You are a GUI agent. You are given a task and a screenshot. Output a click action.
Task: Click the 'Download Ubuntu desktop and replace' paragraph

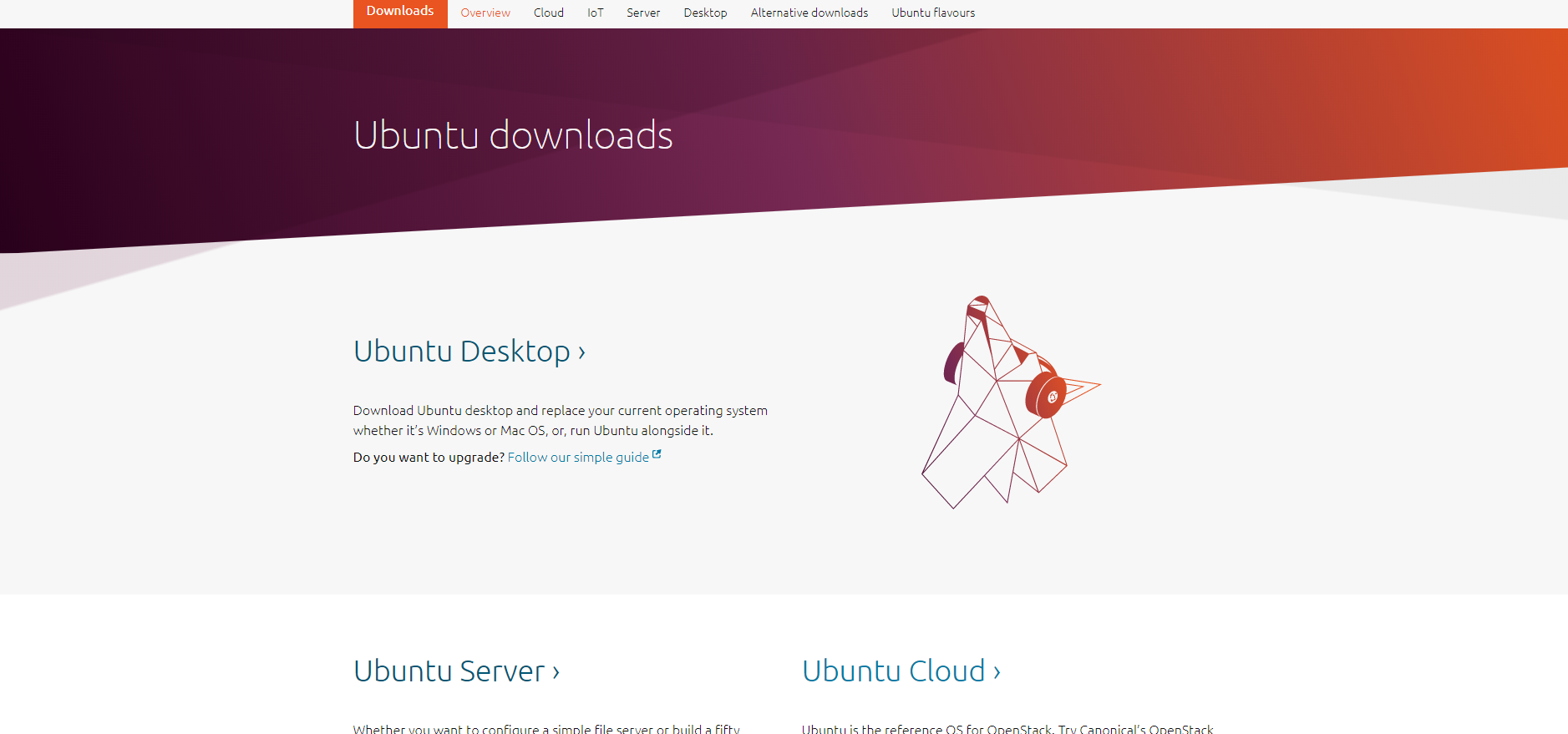point(561,421)
